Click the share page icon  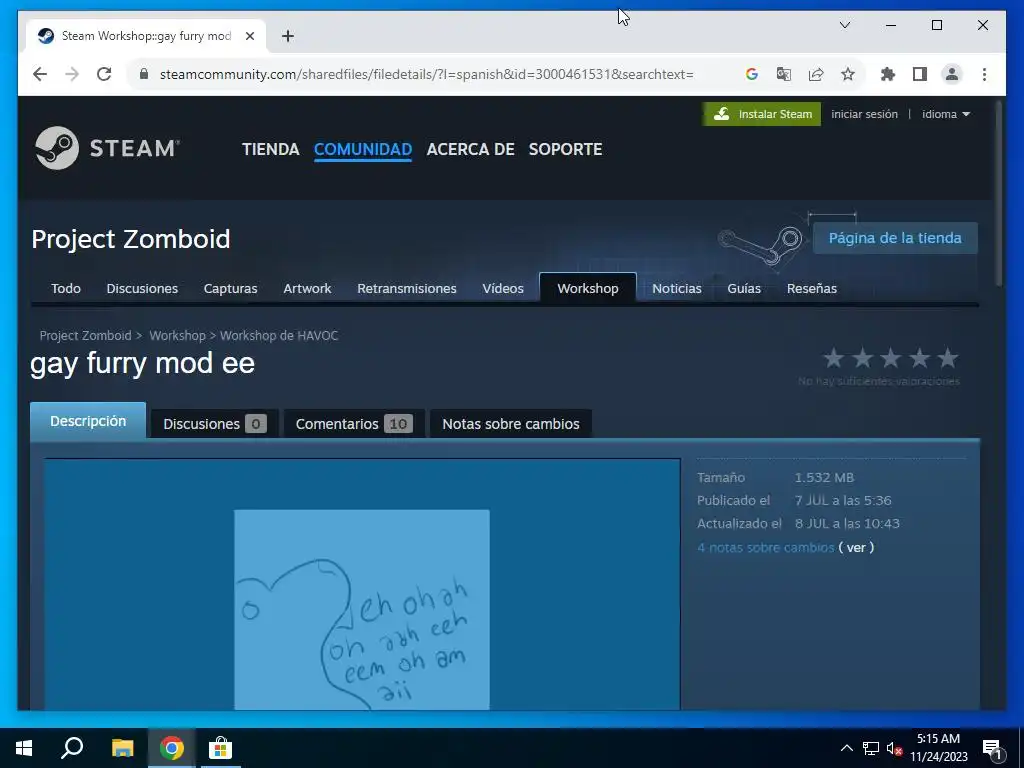coord(816,74)
